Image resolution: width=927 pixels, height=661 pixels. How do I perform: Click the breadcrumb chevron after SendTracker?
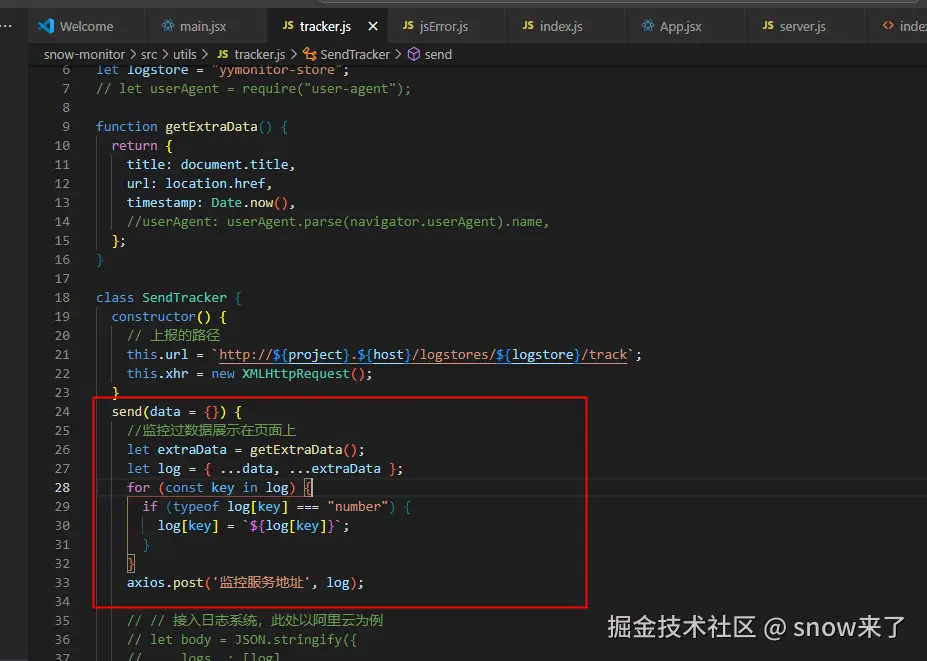click(398, 54)
